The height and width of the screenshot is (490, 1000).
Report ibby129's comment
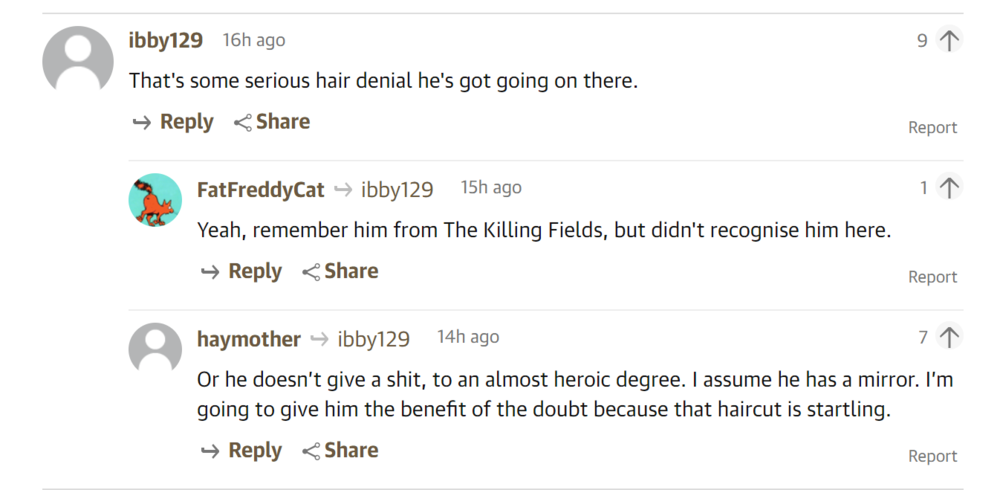[x=932, y=127]
